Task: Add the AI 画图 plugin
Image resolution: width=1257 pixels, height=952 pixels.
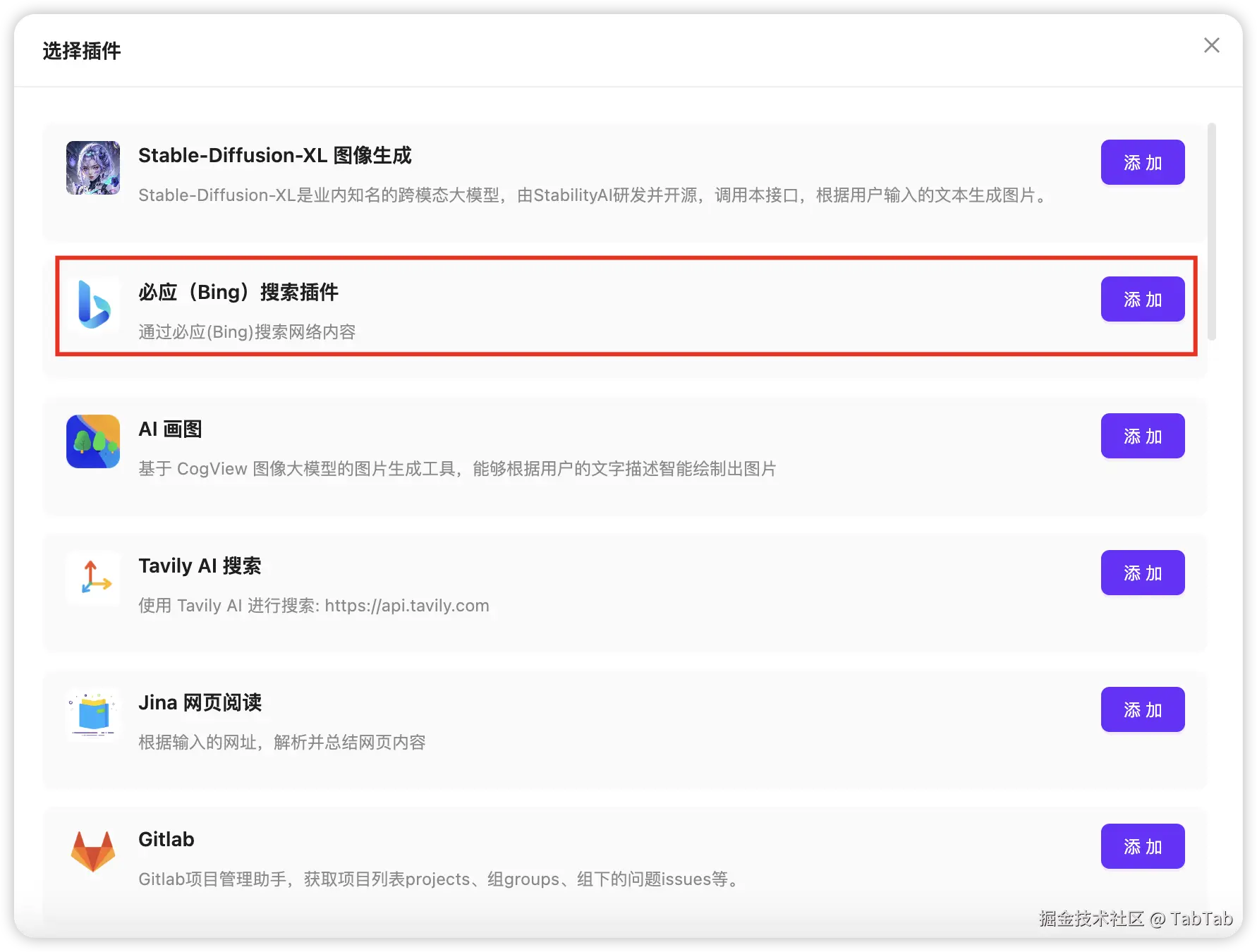Action: tap(1143, 436)
